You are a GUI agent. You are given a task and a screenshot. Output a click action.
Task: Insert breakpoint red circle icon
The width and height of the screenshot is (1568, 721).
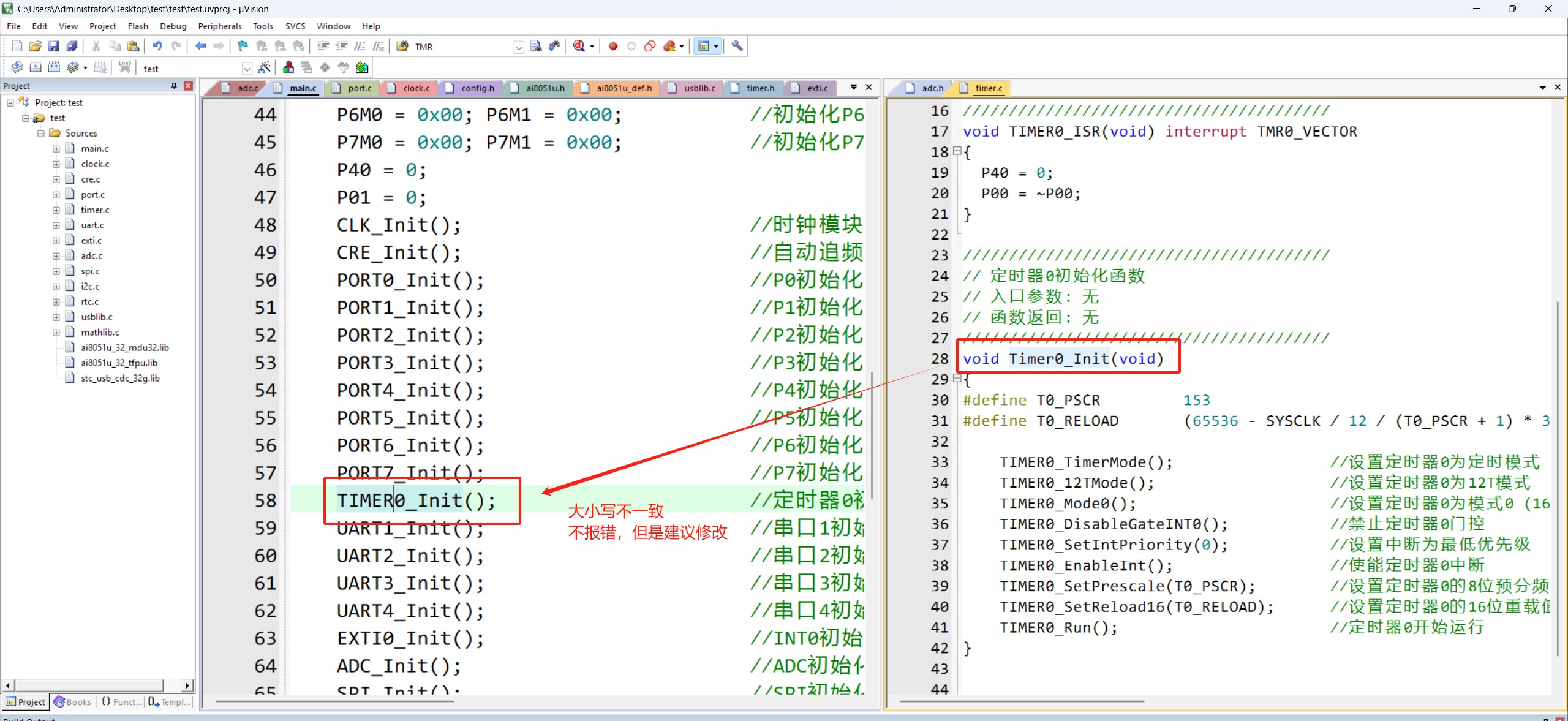613,46
